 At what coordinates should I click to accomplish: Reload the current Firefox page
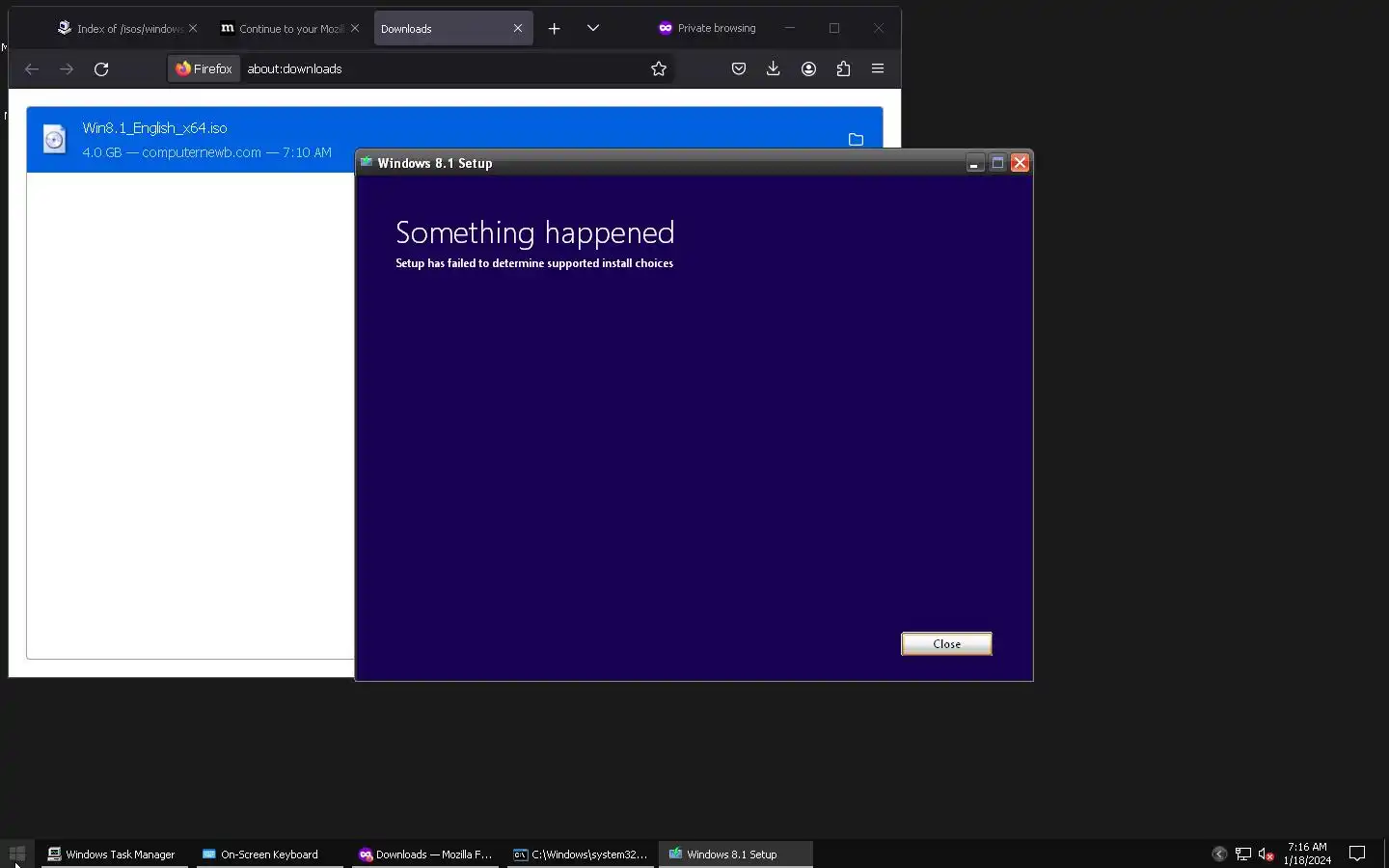pyautogui.click(x=101, y=68)
